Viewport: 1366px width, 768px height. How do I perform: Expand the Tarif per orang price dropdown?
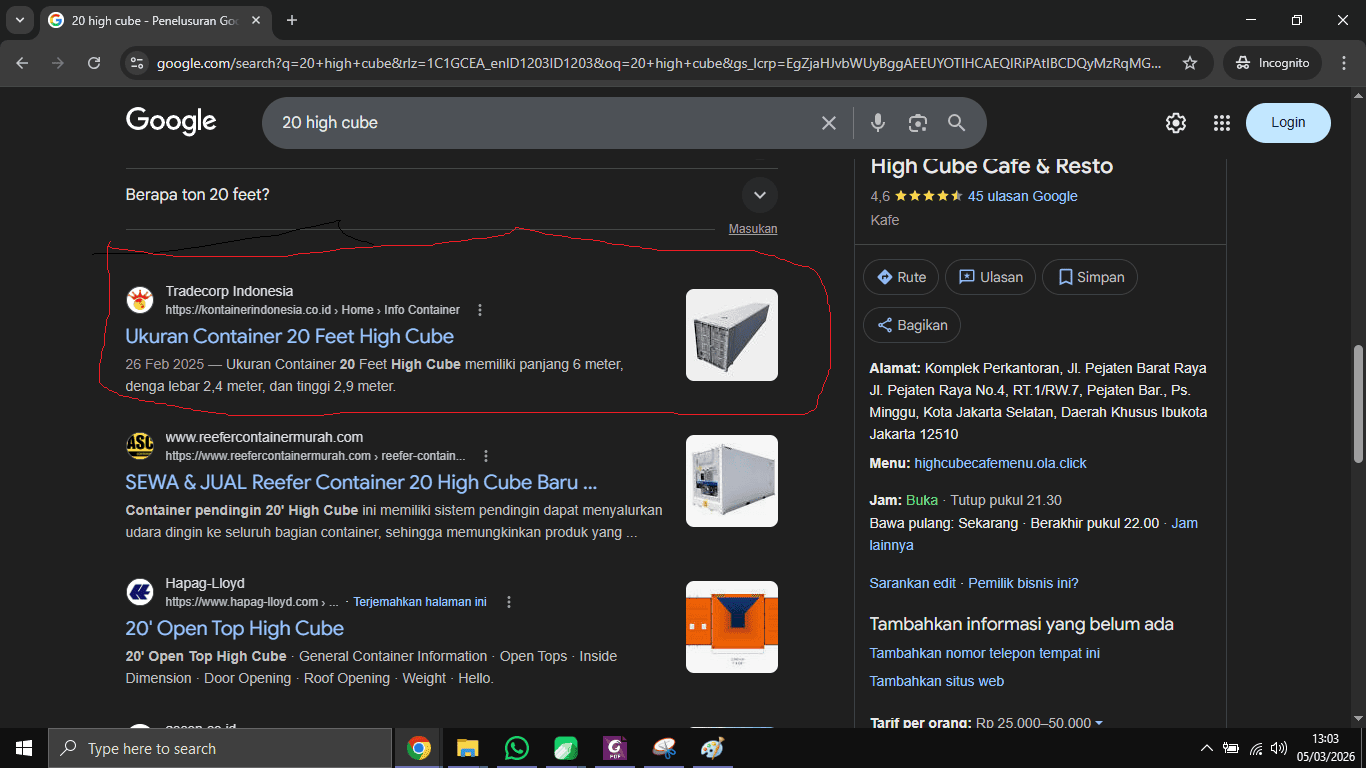coord(1099,723)
